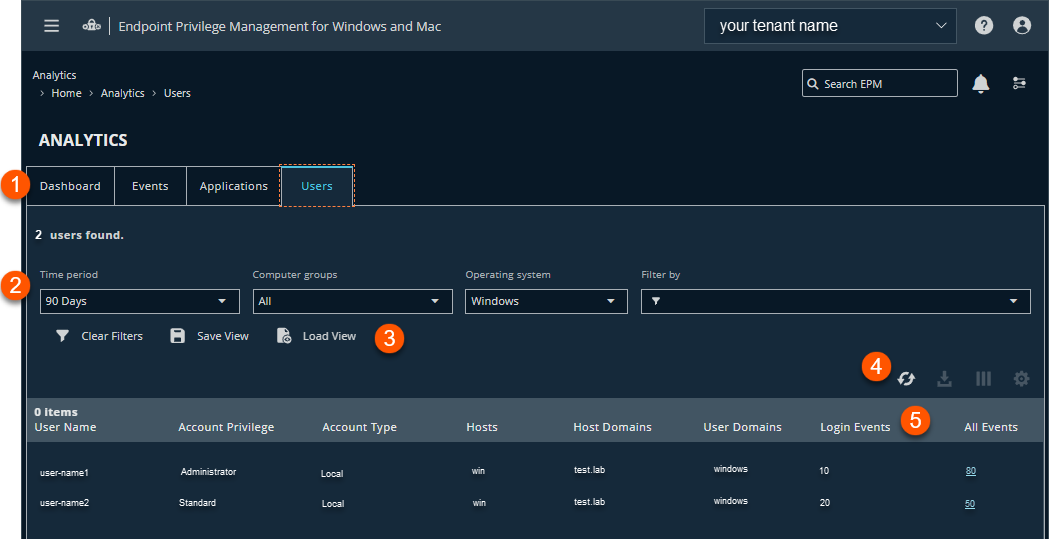
Task: Click the Save View floppy disk icon
Action: [177, 336]
